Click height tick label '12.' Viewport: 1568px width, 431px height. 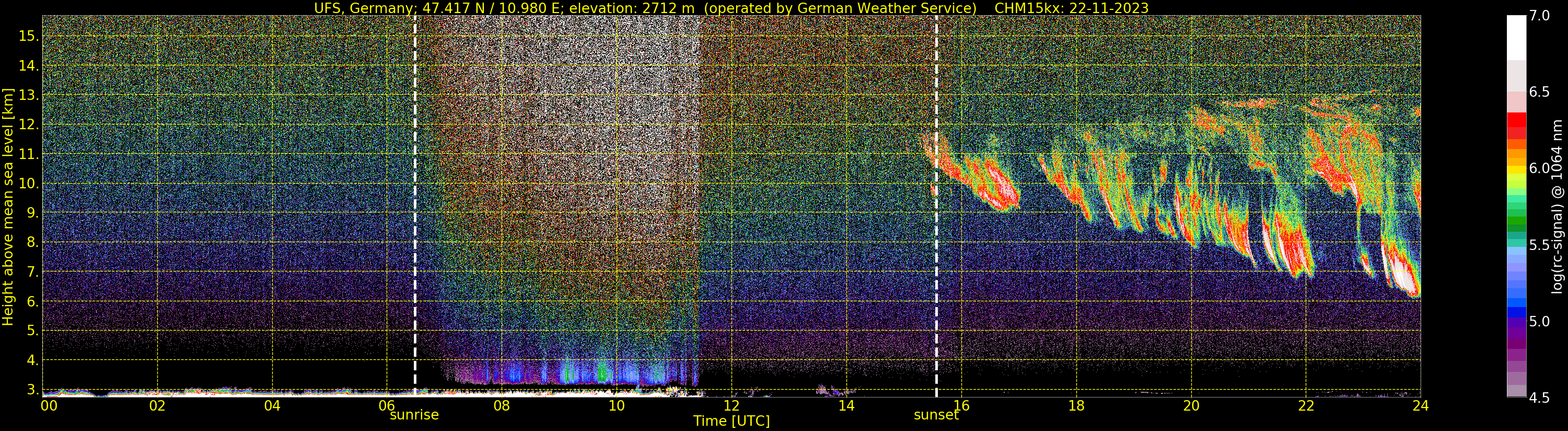(x=29, y=124)
